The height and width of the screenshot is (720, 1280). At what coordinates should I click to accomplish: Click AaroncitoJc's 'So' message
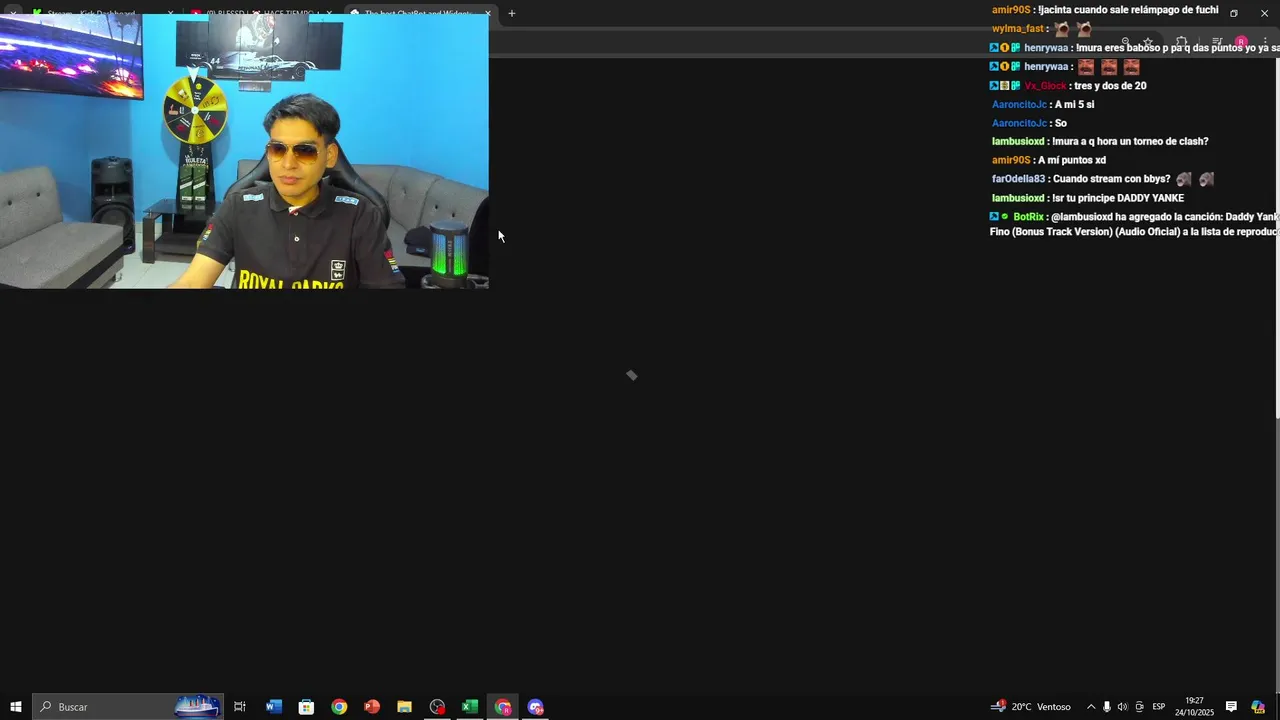pos(1060,124)
